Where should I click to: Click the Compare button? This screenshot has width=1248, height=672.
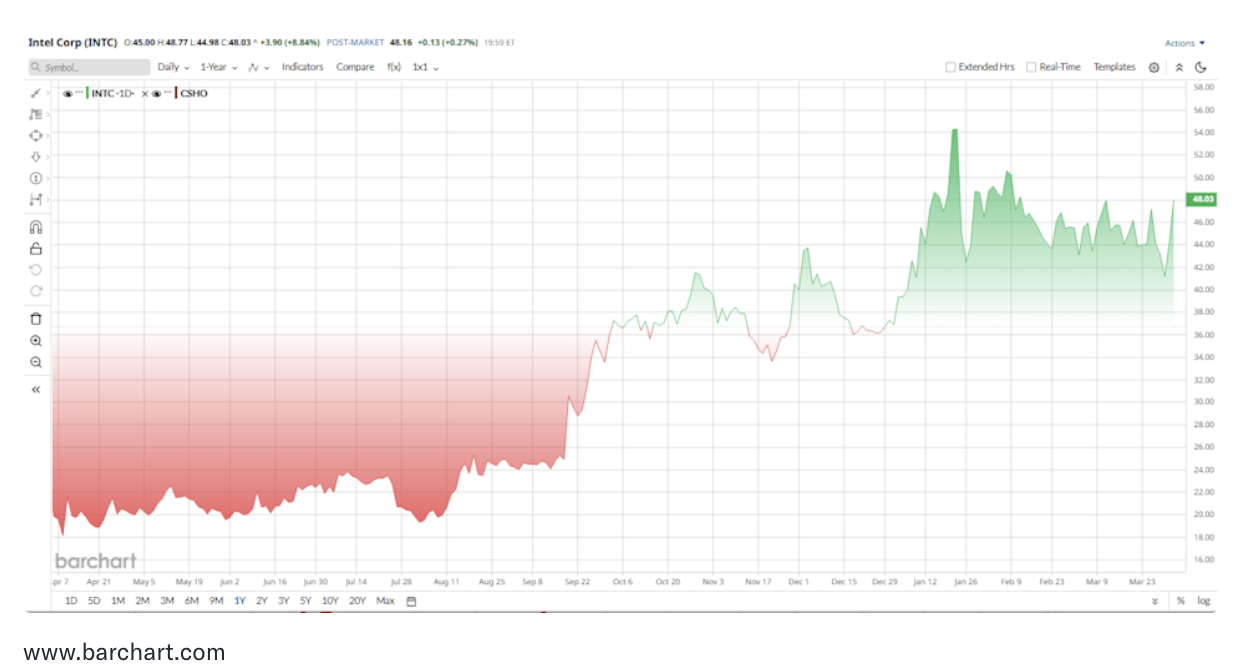355,67
